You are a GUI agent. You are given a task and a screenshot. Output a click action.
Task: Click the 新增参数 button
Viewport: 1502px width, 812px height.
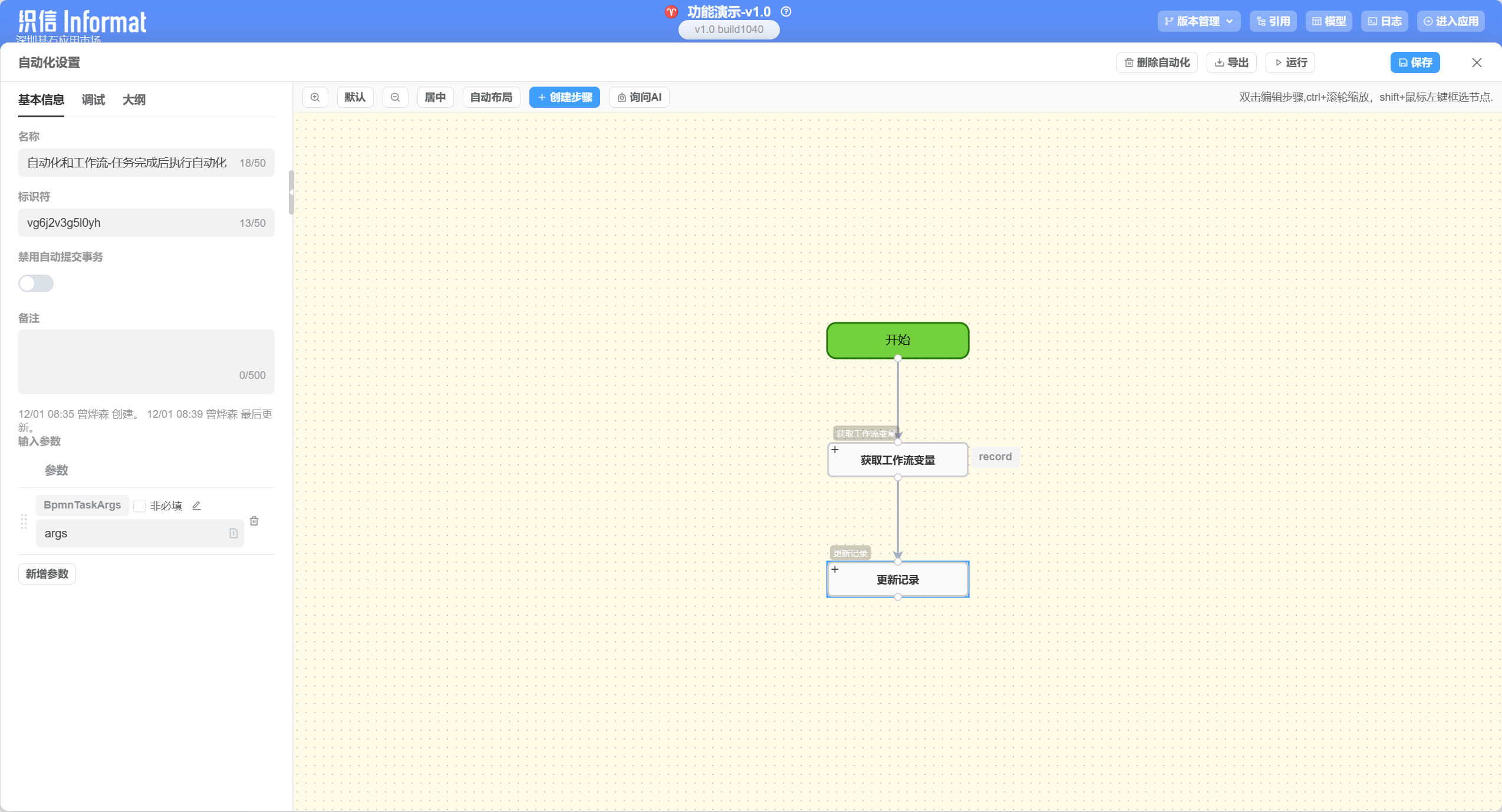[47, 574]
